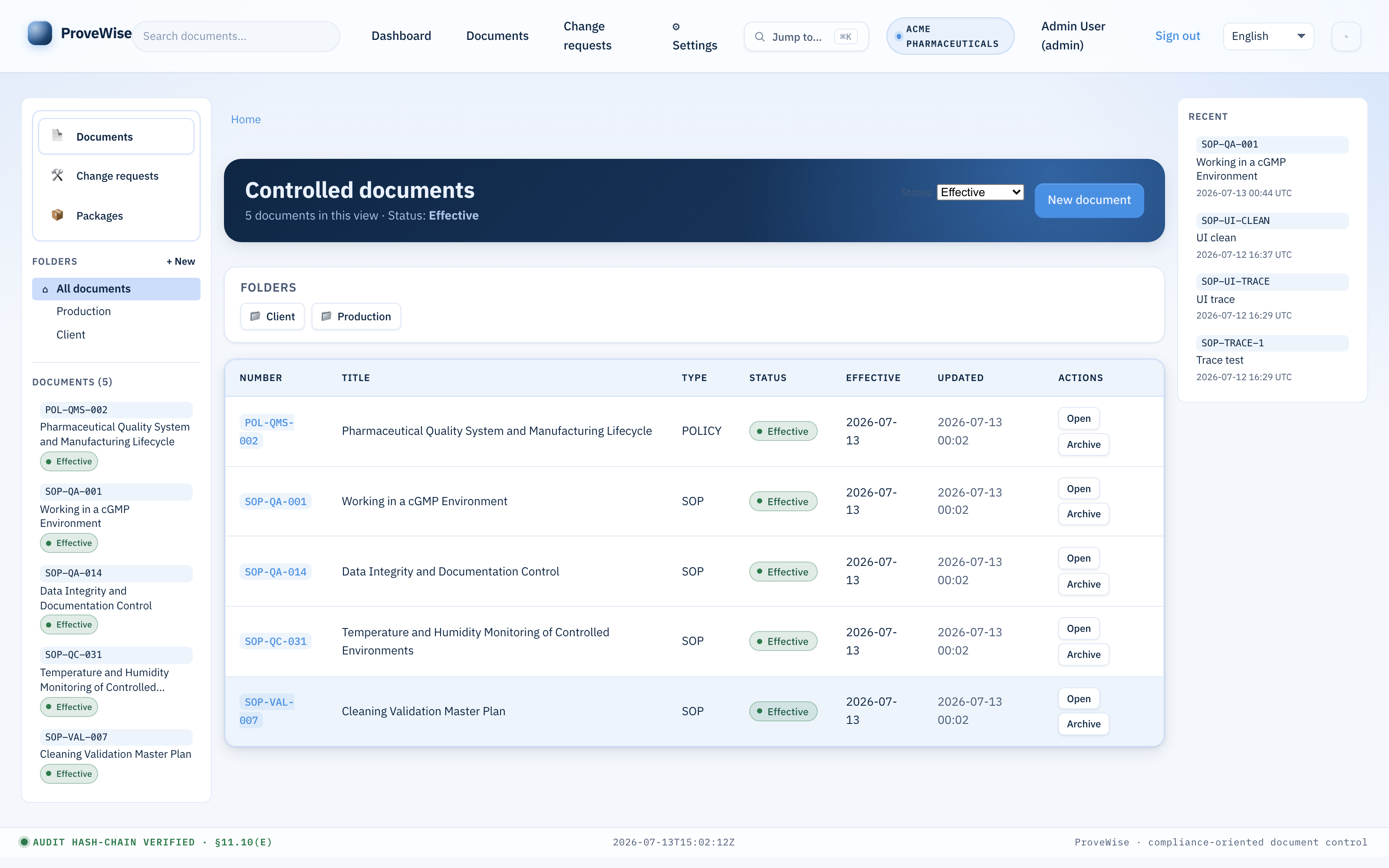Open the Acme Pharmaceuticals tenant switcher
Screen dimensions: 1389x868
[x=951, y=36]
